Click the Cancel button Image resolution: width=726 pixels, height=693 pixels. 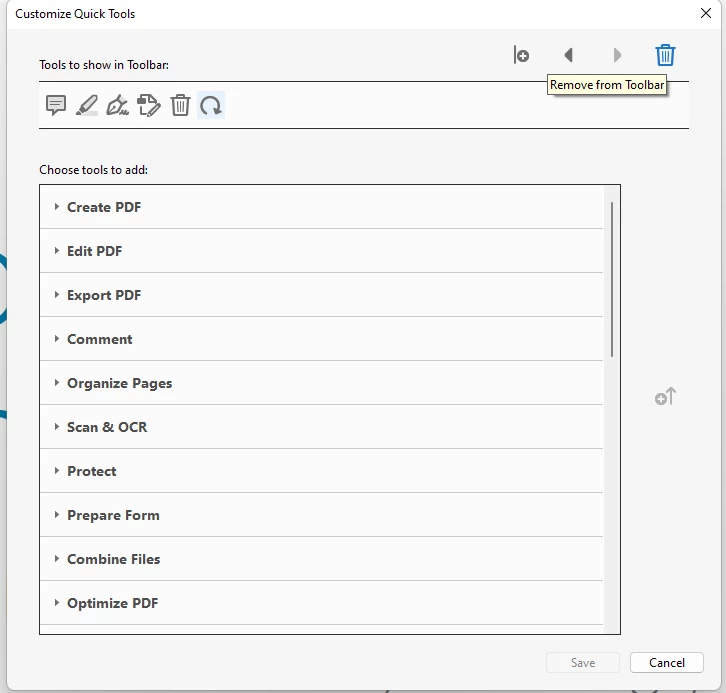point(667,662)
